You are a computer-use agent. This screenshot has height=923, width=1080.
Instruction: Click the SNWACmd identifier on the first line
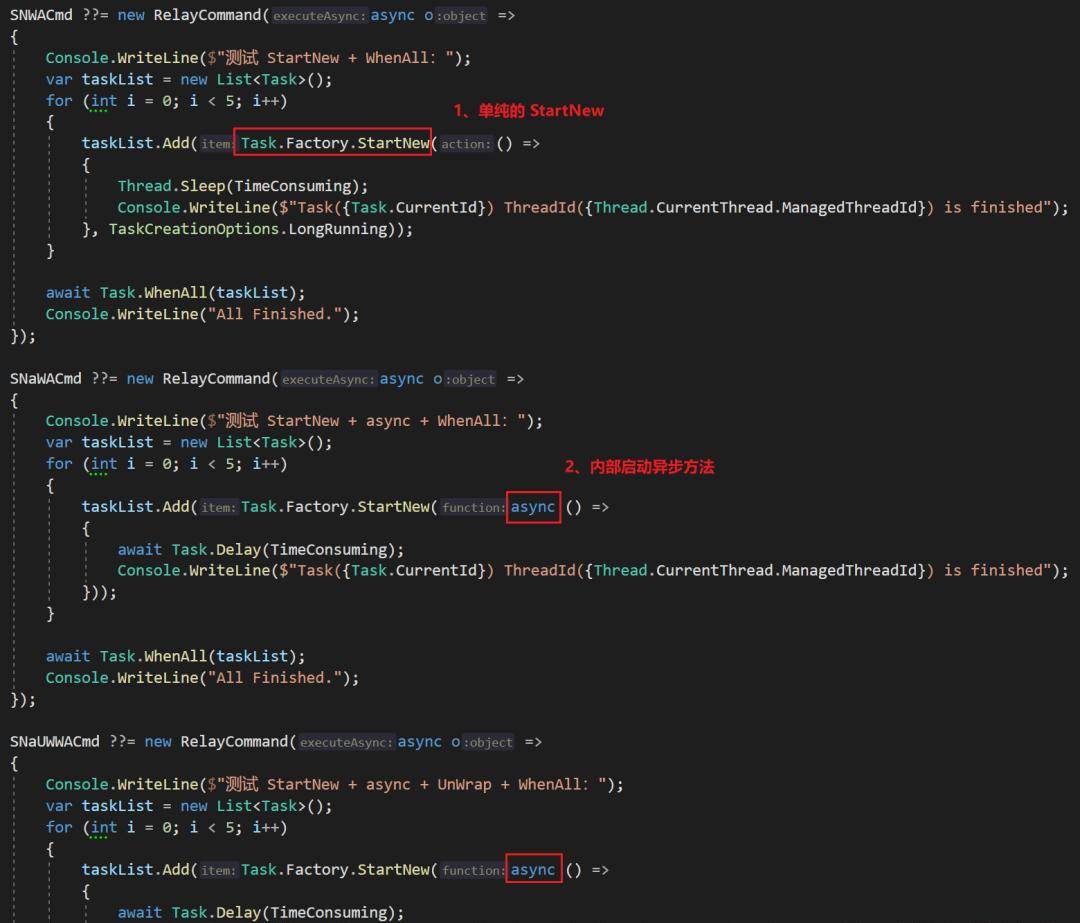41,15
